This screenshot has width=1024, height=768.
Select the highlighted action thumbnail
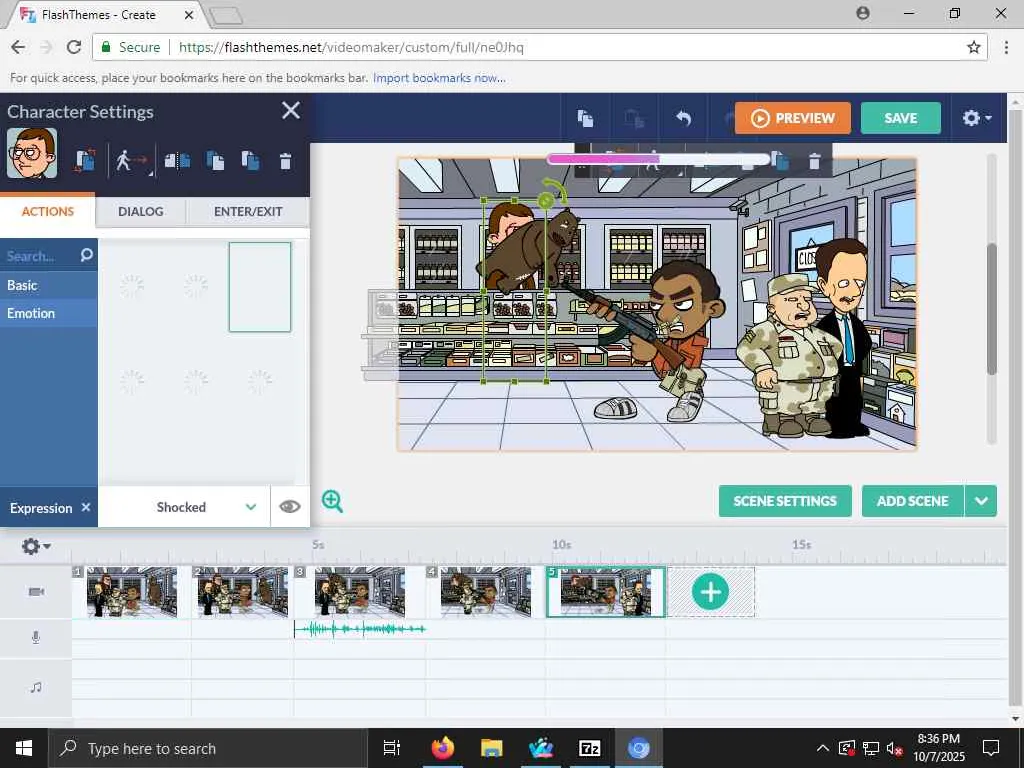pyautogui.click(x=260, y=287)
